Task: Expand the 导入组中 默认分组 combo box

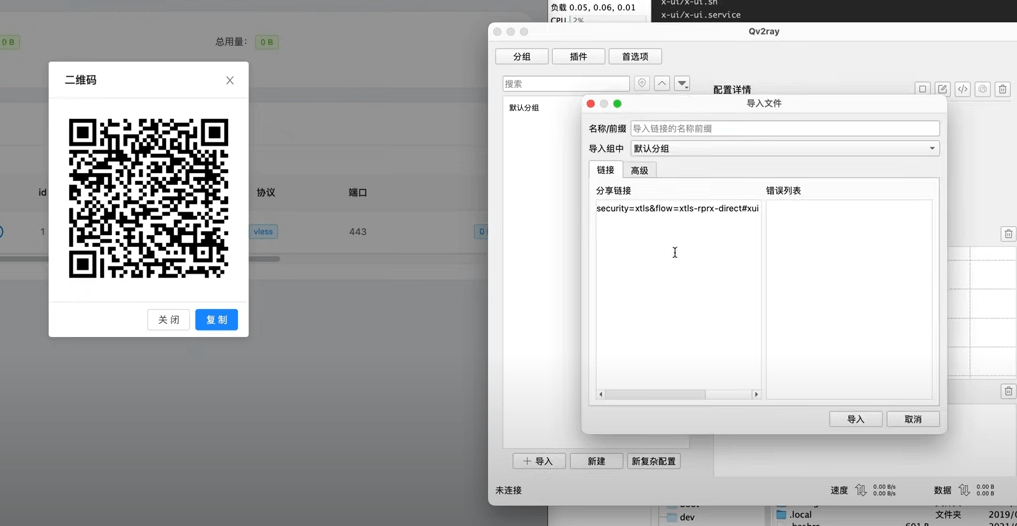Action: [x=785, y=149]
